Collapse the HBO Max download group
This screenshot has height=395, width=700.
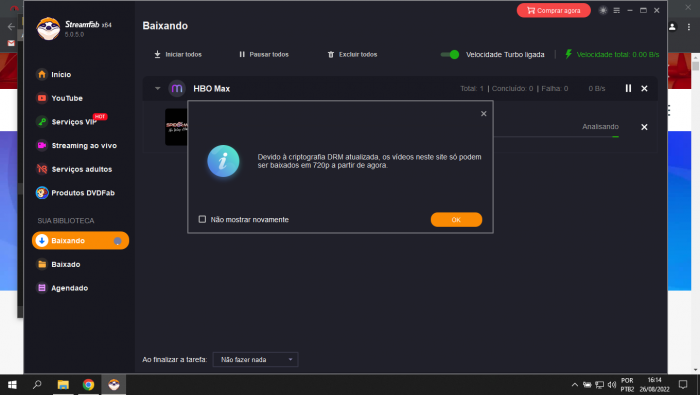[157, 88]
